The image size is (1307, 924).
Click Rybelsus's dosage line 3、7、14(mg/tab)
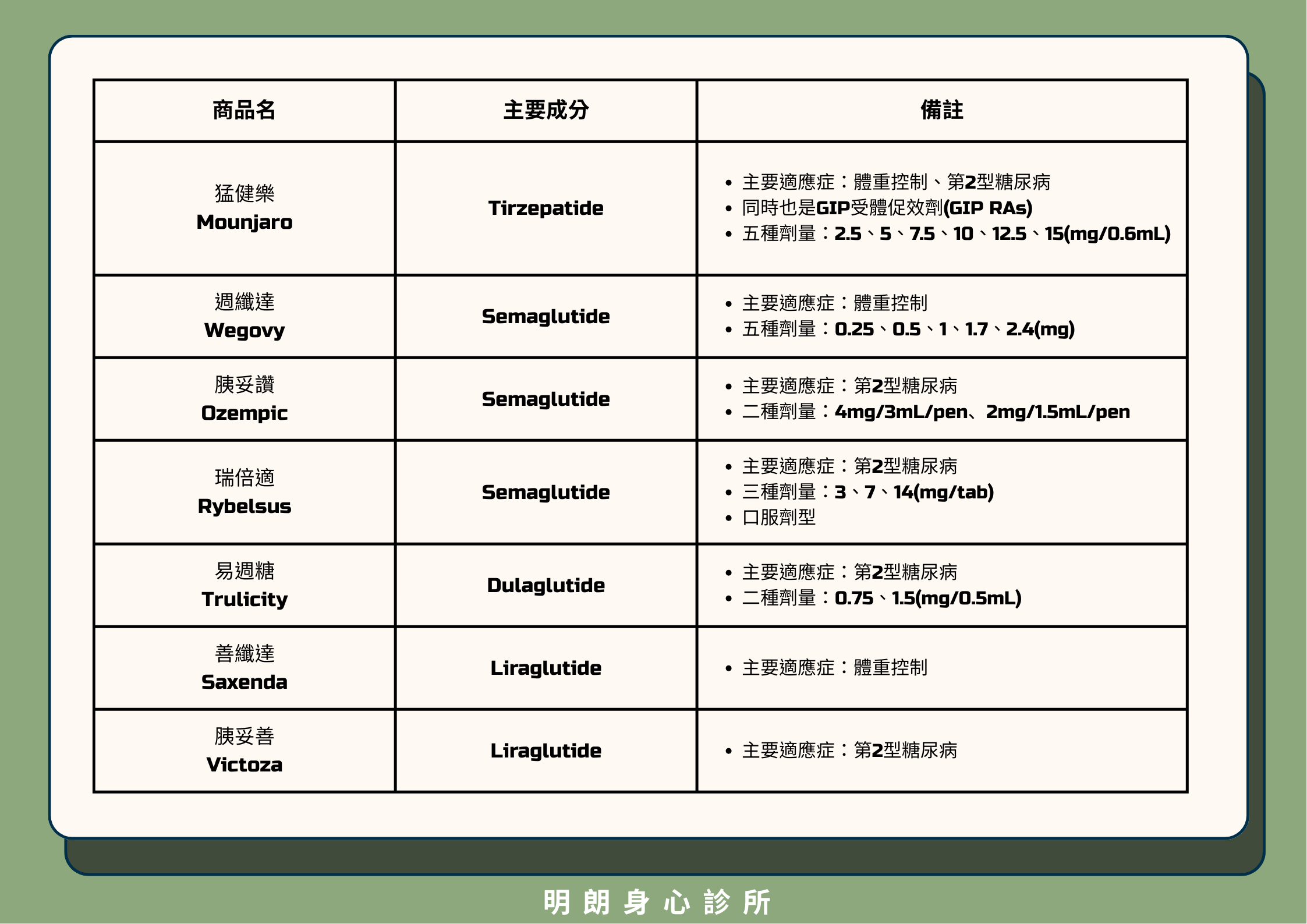coord(868,492)
